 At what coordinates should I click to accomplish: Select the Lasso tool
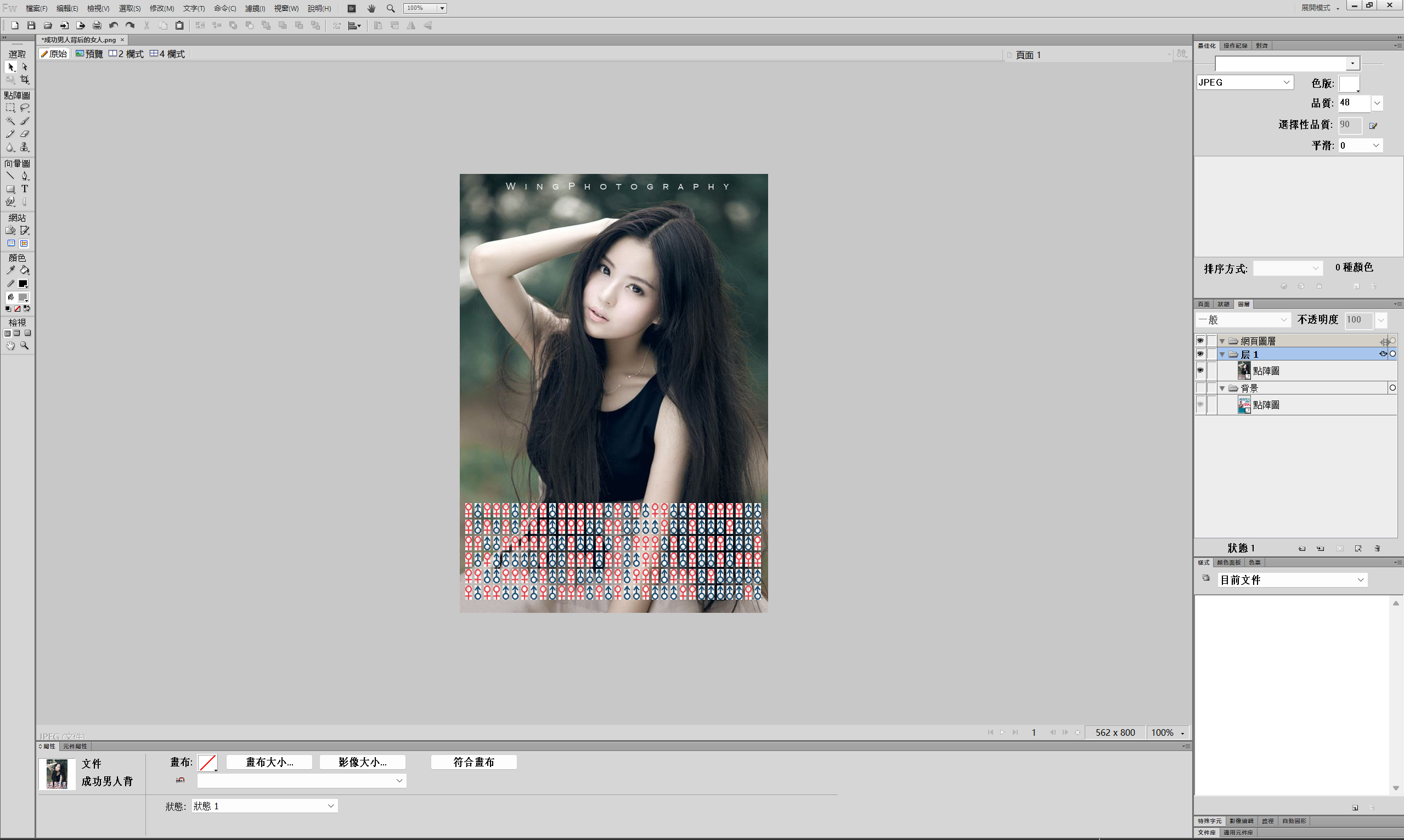click(x=25, y=108)
